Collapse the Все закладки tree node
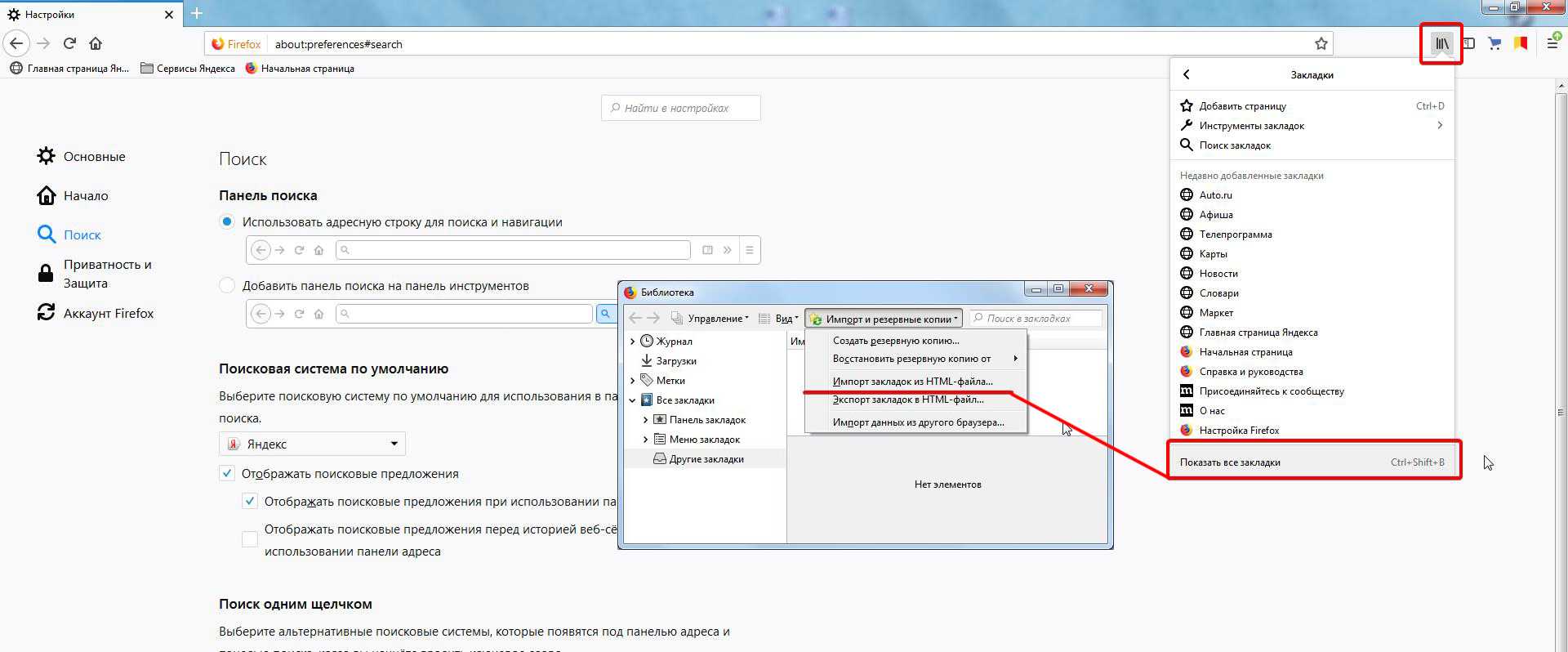1568x652 pixels. (x=632, y=400)
